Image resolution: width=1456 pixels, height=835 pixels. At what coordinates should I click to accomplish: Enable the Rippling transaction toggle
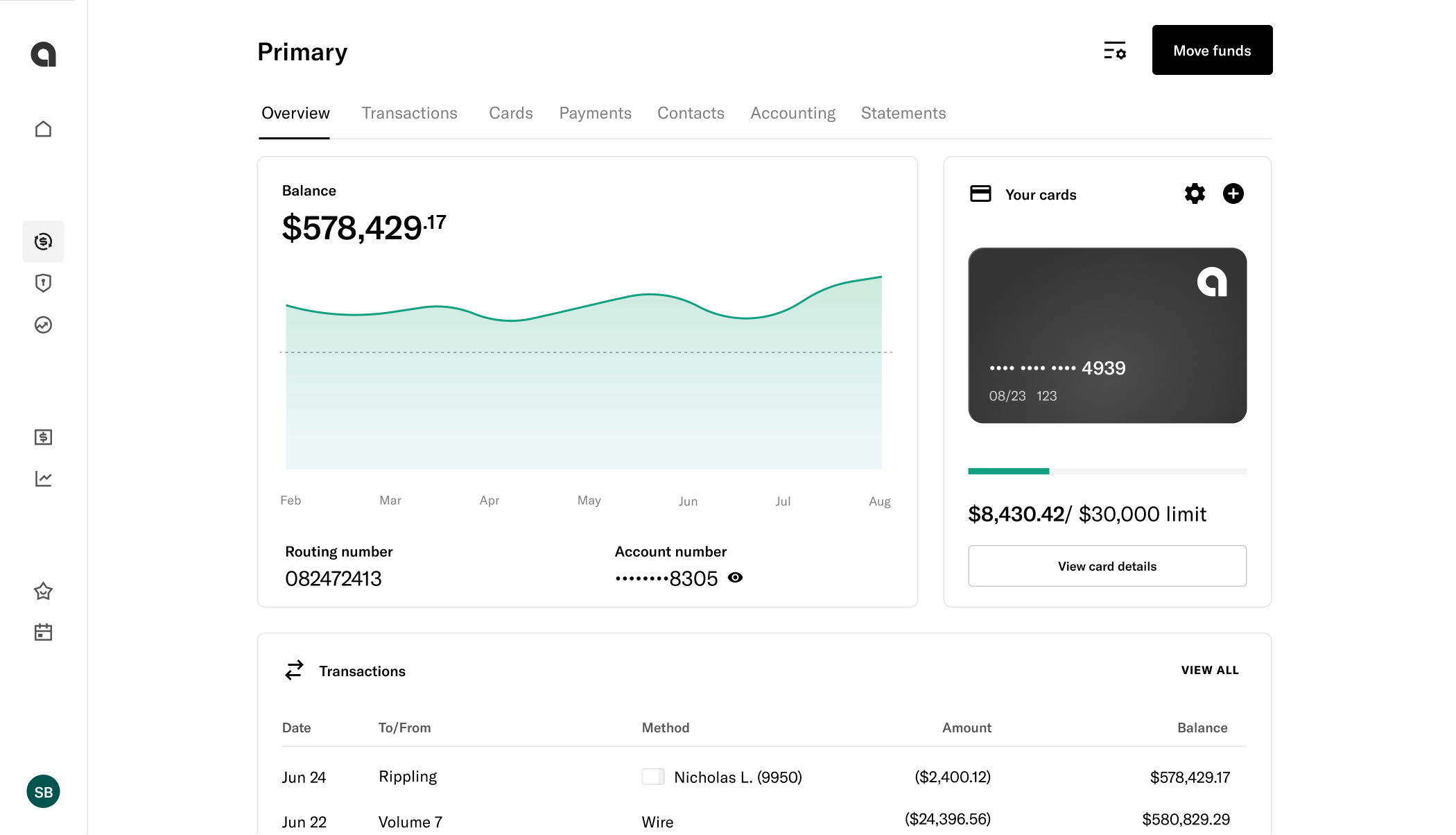[652, 776]
